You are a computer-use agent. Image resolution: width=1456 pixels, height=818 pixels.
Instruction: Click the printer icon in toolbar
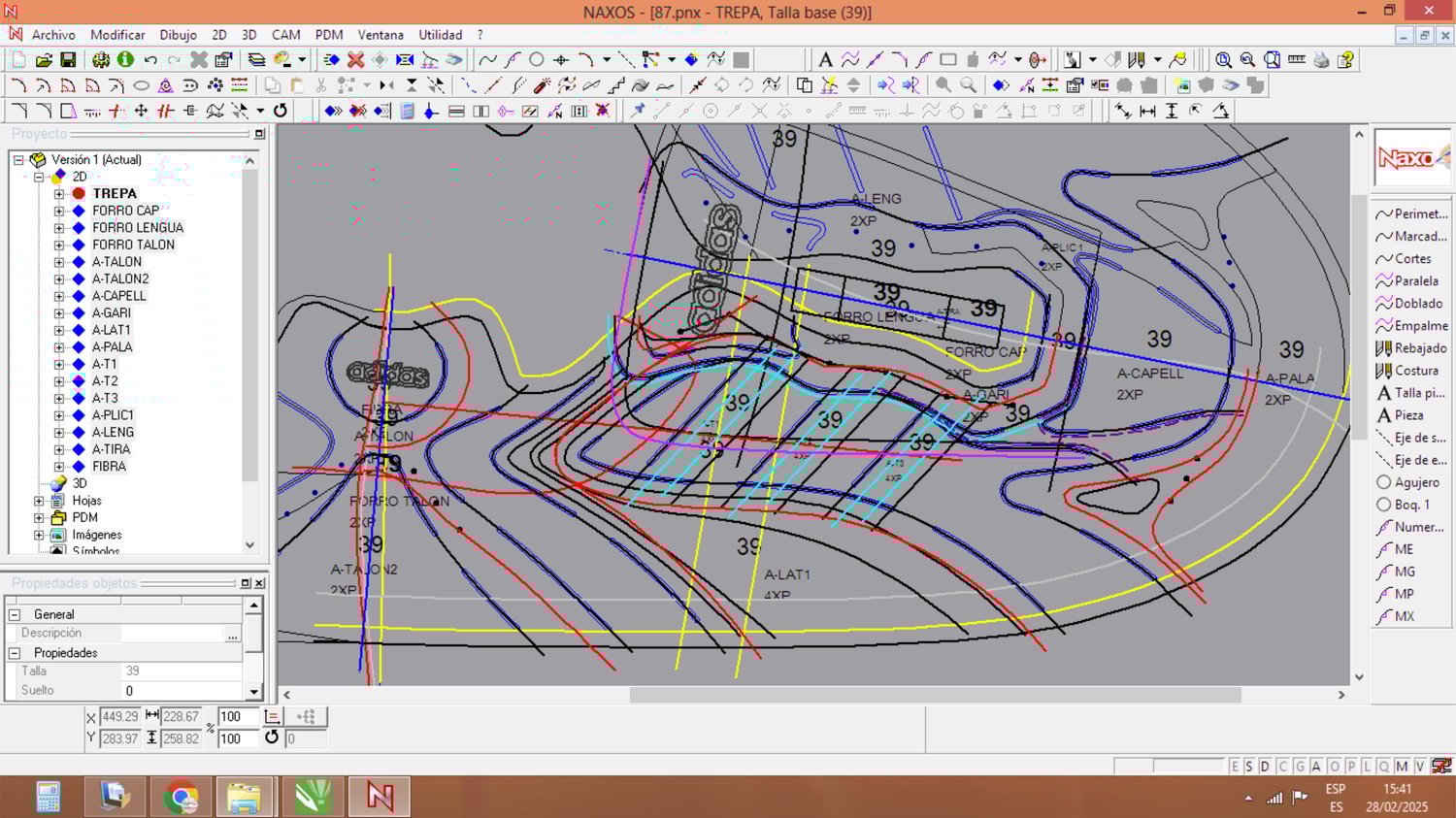(1321, 60)
